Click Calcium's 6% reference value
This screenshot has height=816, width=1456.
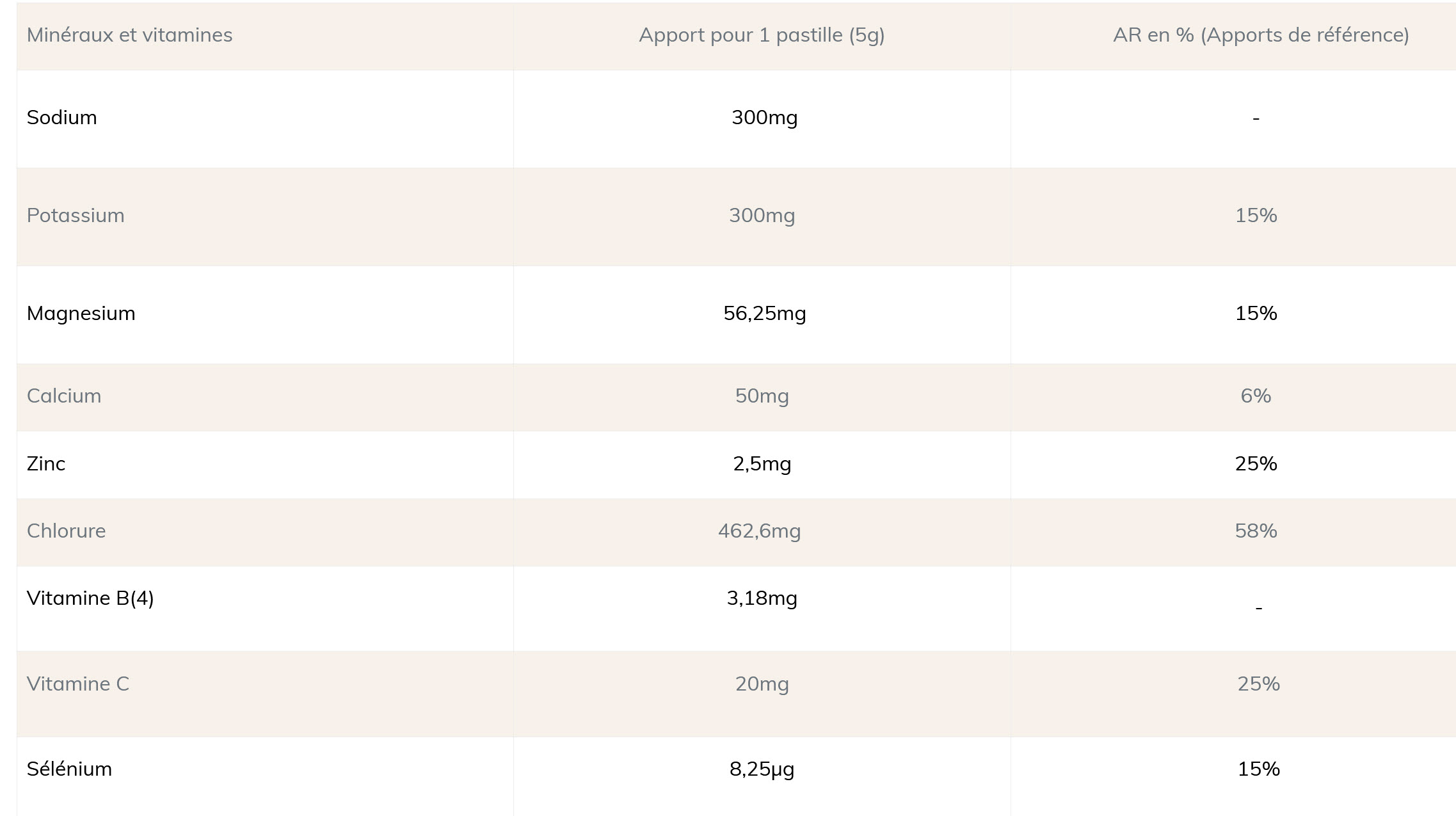click(1256, 396)
